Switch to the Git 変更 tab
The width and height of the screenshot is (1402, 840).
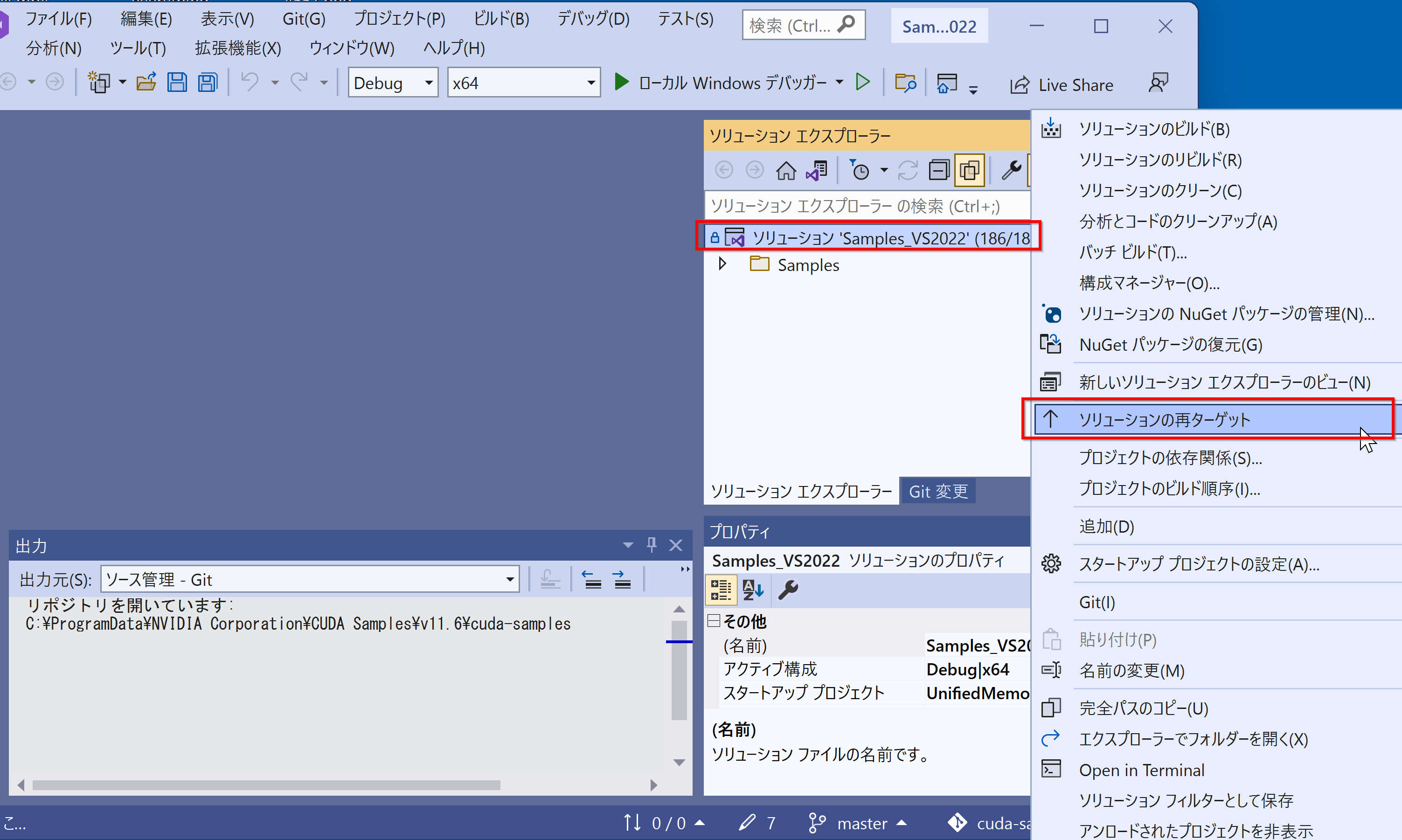(938, 491)
